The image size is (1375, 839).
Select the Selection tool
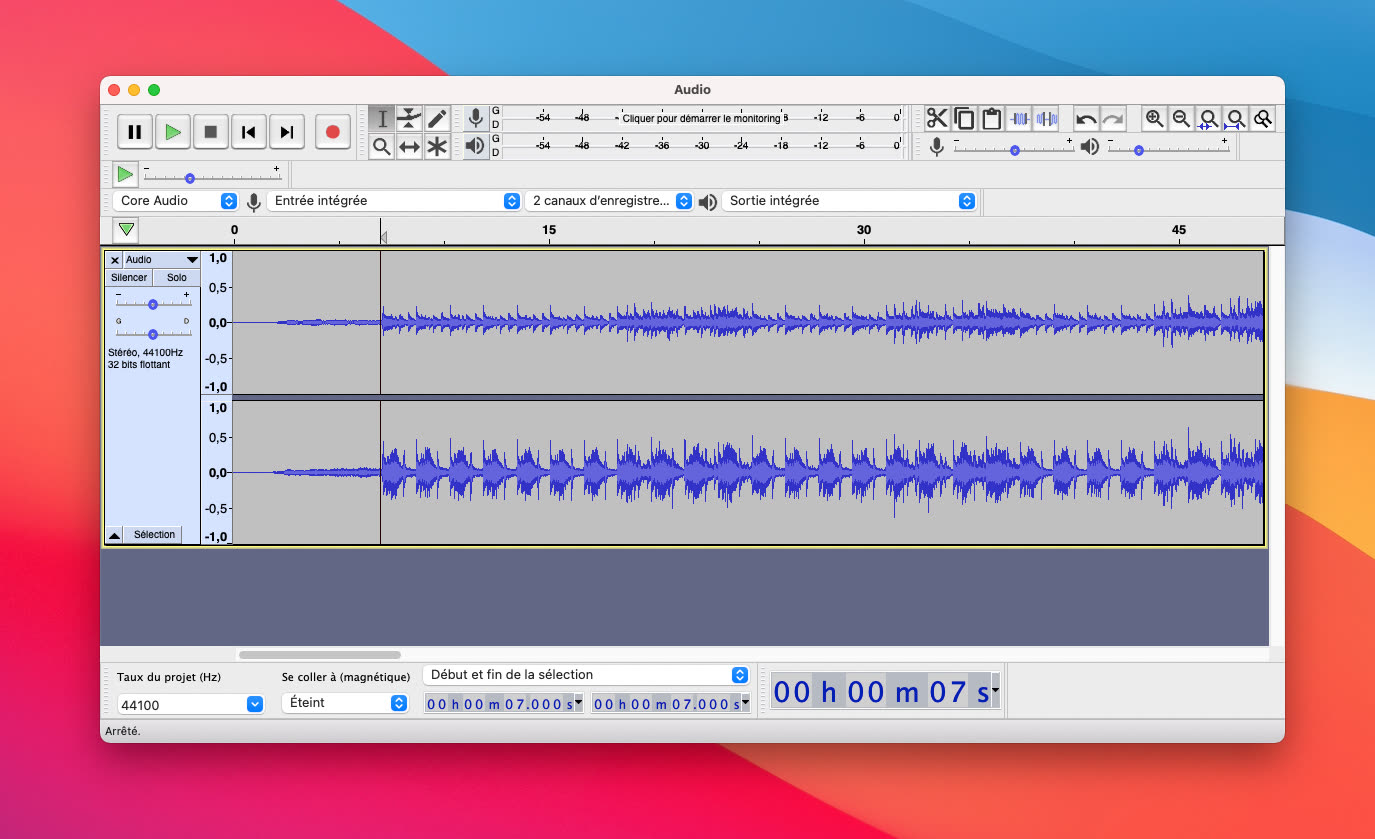[x=381, y=118]
